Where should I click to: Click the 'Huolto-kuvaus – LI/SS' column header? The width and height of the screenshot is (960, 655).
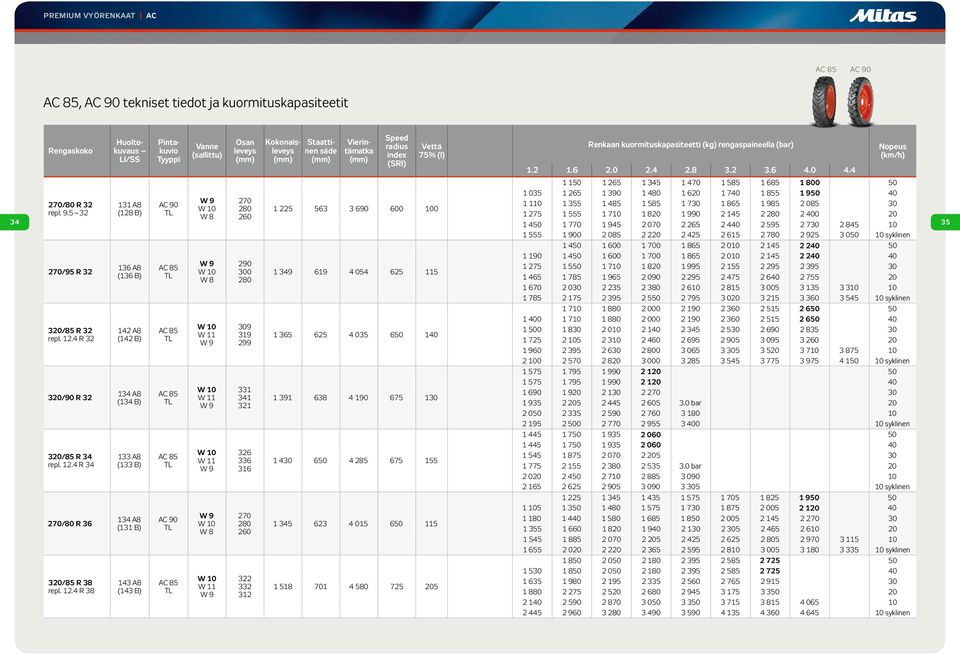click(x=129, y=151)
